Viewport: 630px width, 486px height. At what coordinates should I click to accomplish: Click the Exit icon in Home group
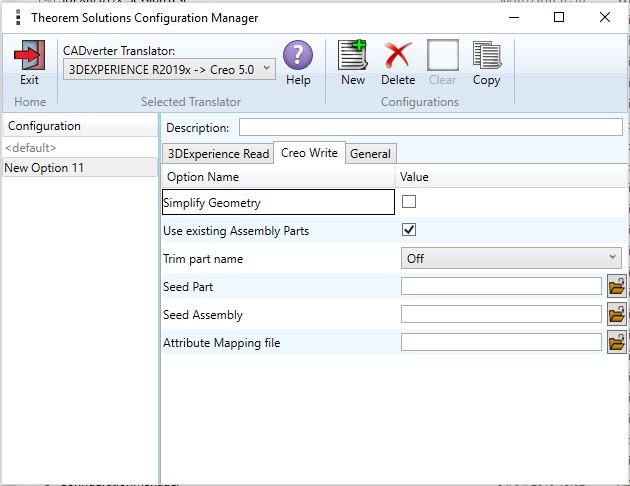click(29, 55)
